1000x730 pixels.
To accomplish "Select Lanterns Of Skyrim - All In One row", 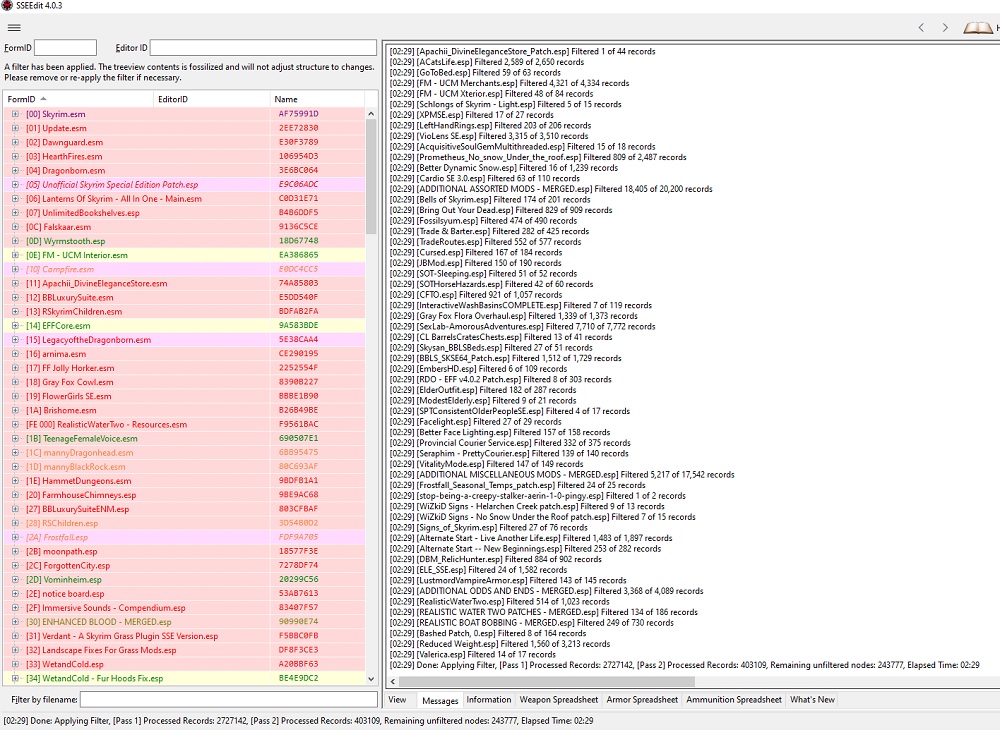I will [184, 198].
